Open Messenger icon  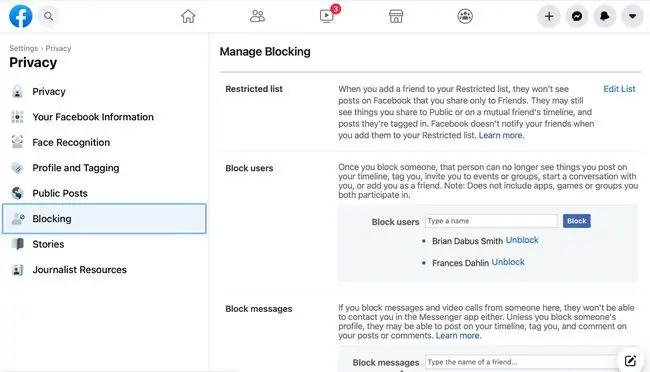click(577, 16)
